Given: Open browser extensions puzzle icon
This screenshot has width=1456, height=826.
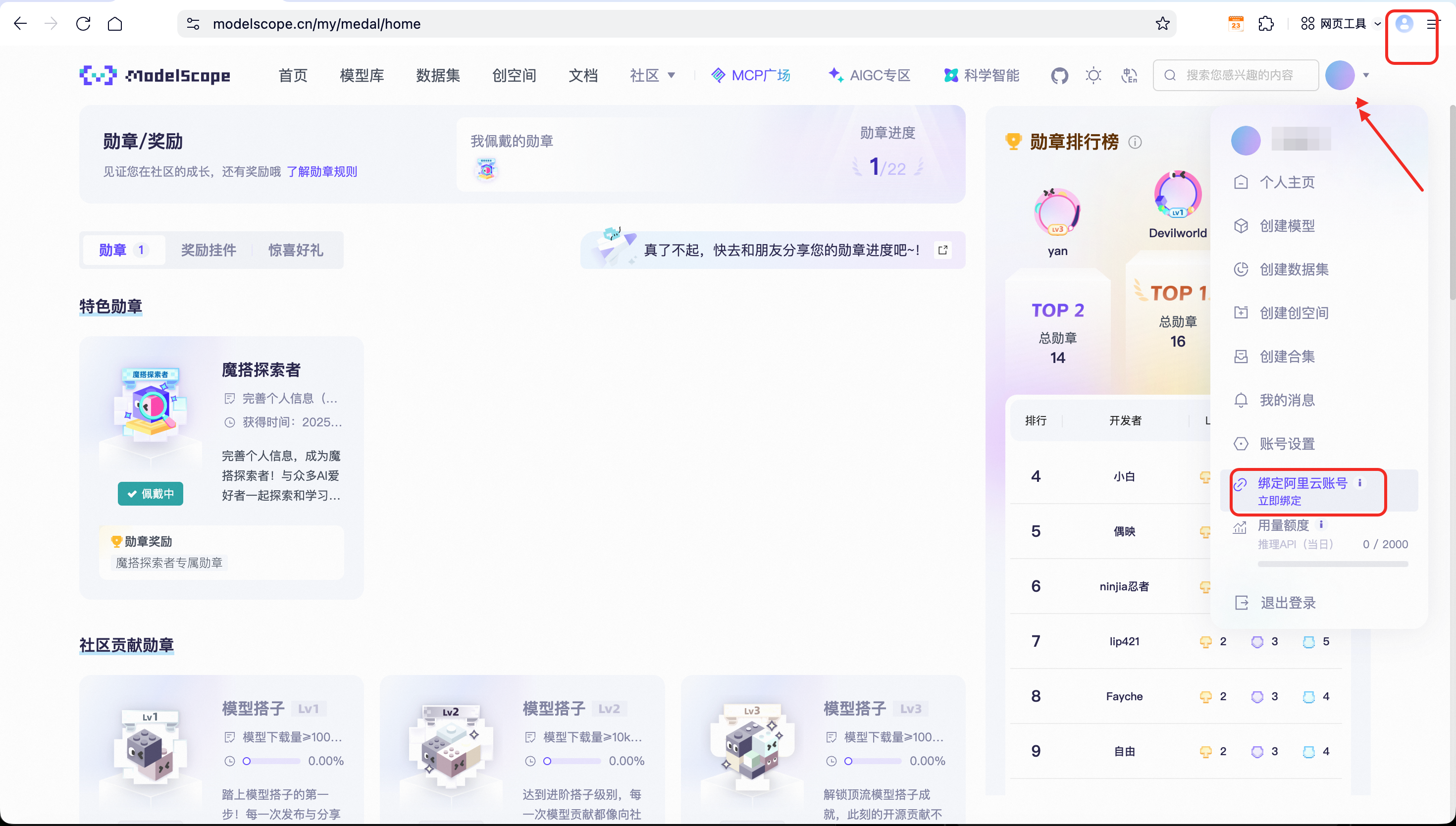Looking at the screenshot, I should [x=1265, y=24].
